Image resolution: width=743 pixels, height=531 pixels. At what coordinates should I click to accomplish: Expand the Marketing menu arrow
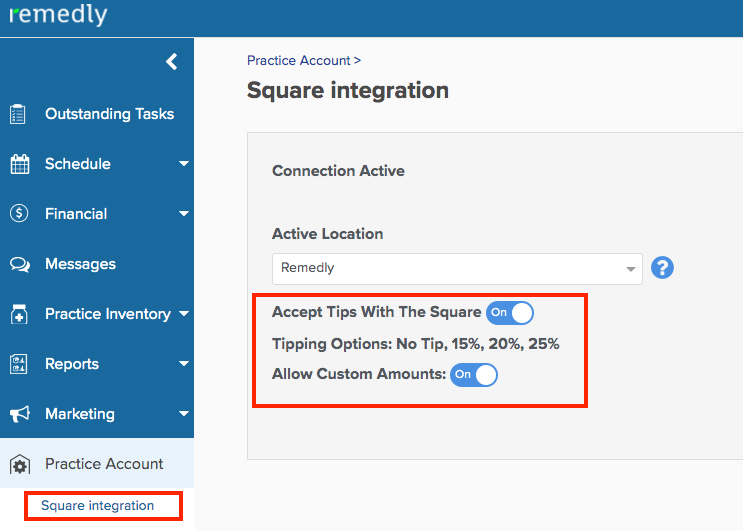184,414
